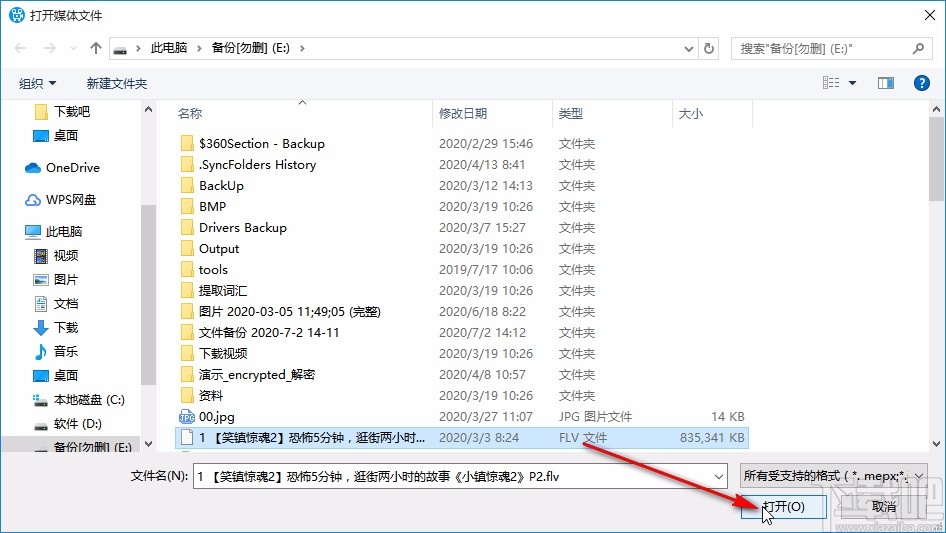The width and height of the screenshot is (946, 533).
Task: Create a new folder with 新建文件夹
Action: [x=116, y=83]
